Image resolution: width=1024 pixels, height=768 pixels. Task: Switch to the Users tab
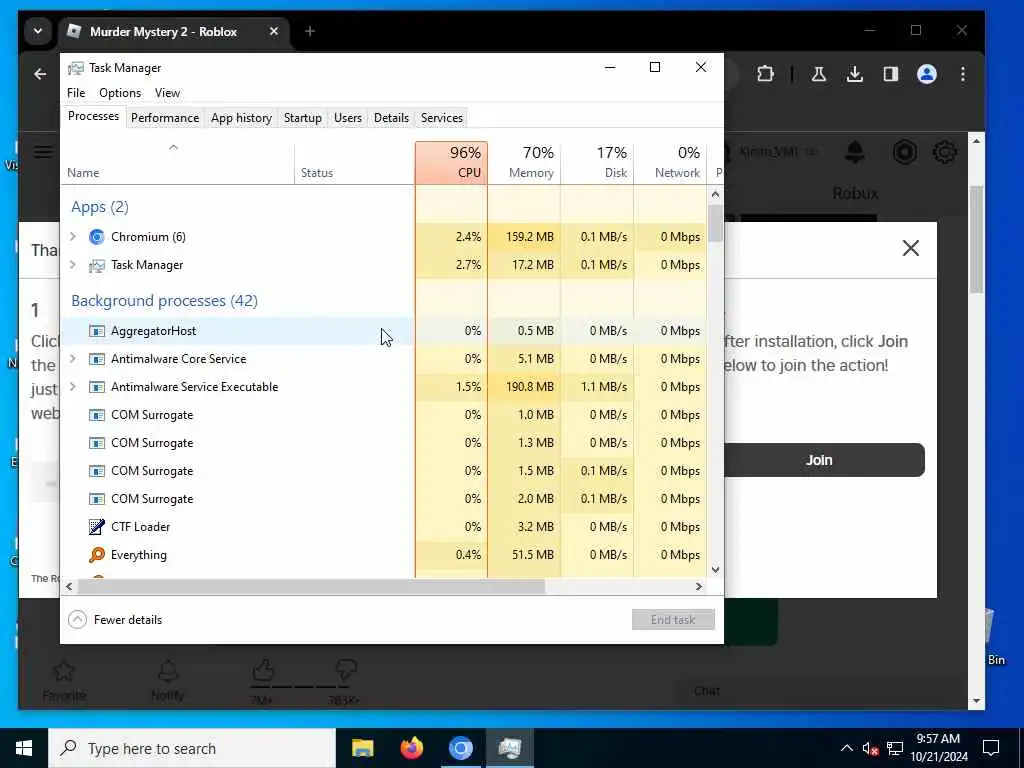pyautogui.click(x=347, y=118)
